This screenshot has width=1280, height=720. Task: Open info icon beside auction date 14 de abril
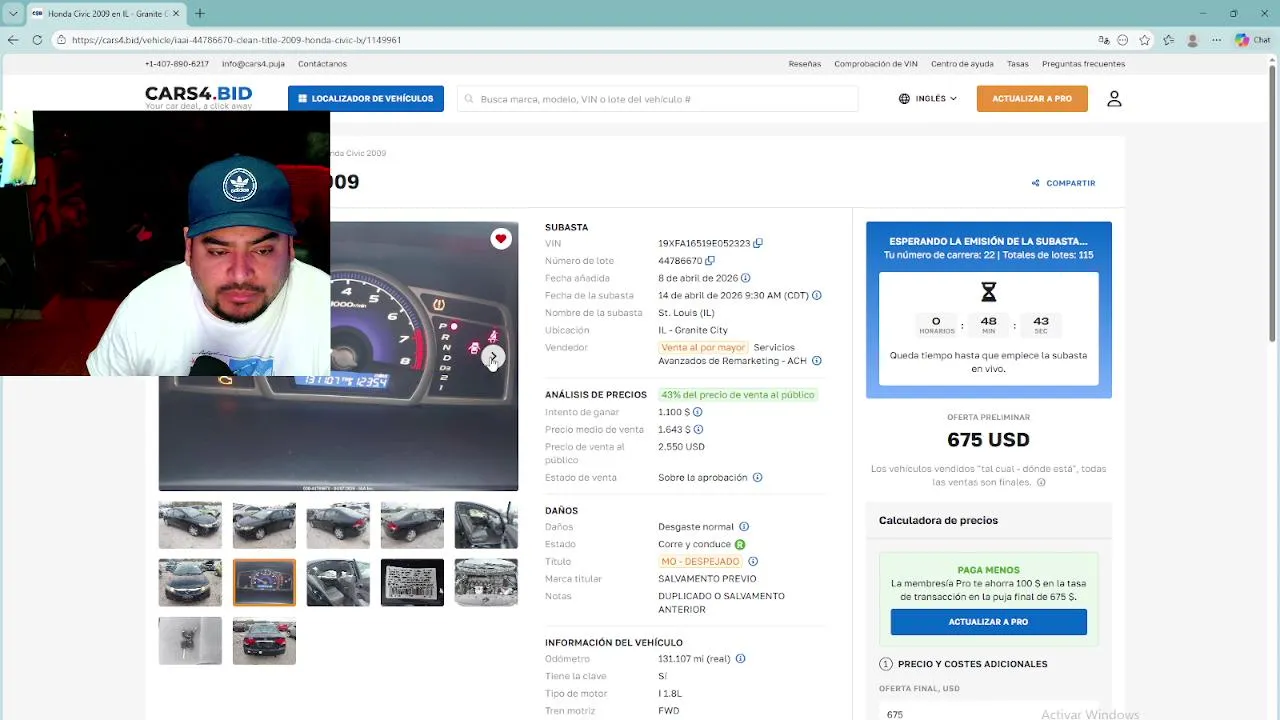[x=817, y=295]
